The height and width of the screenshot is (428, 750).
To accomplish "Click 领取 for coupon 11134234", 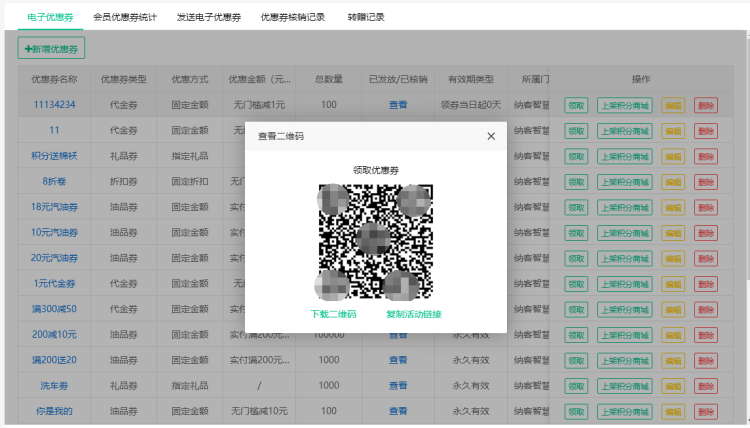I will [576, 105].
